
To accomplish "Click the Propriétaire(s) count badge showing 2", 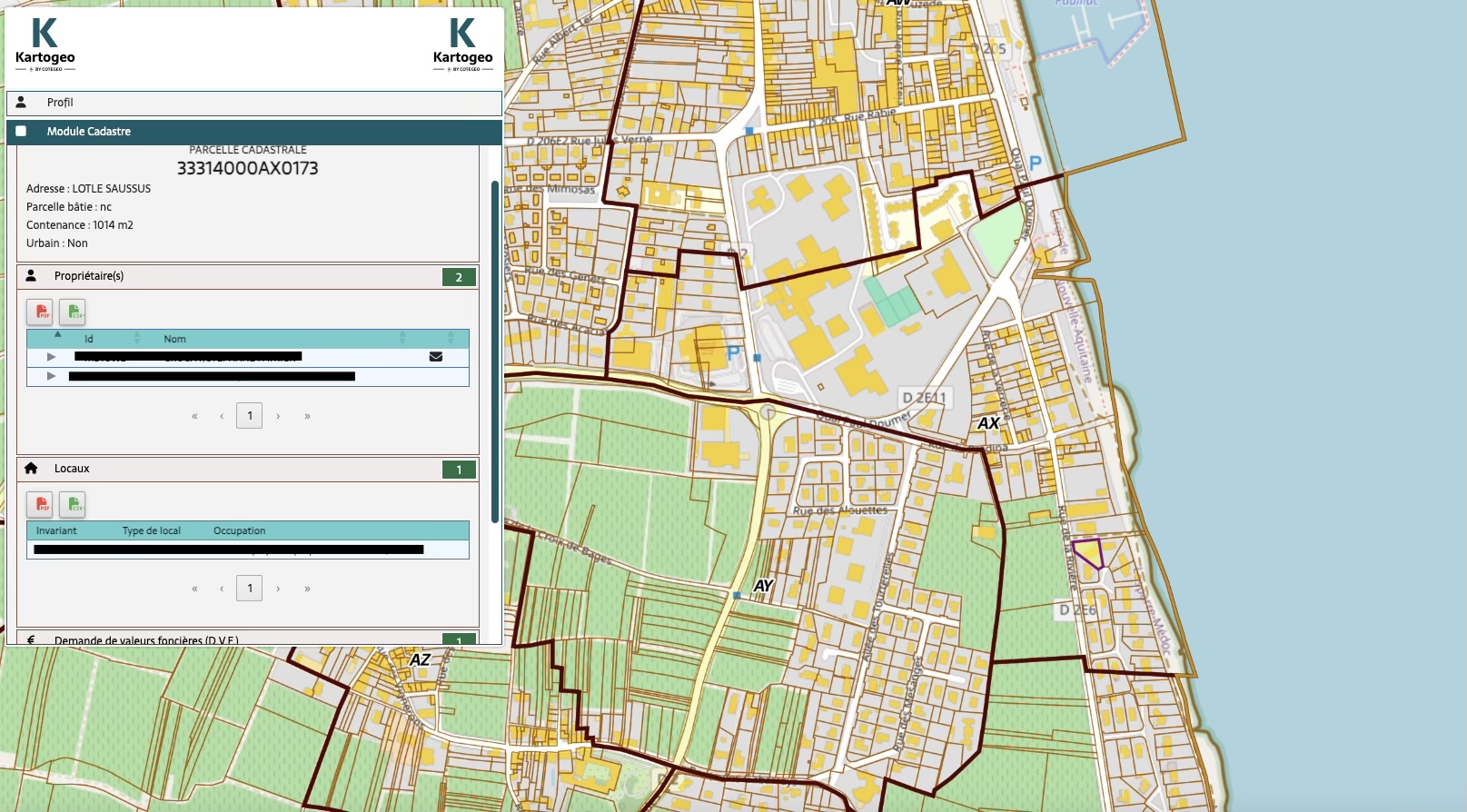I will (x=459, y=277).
